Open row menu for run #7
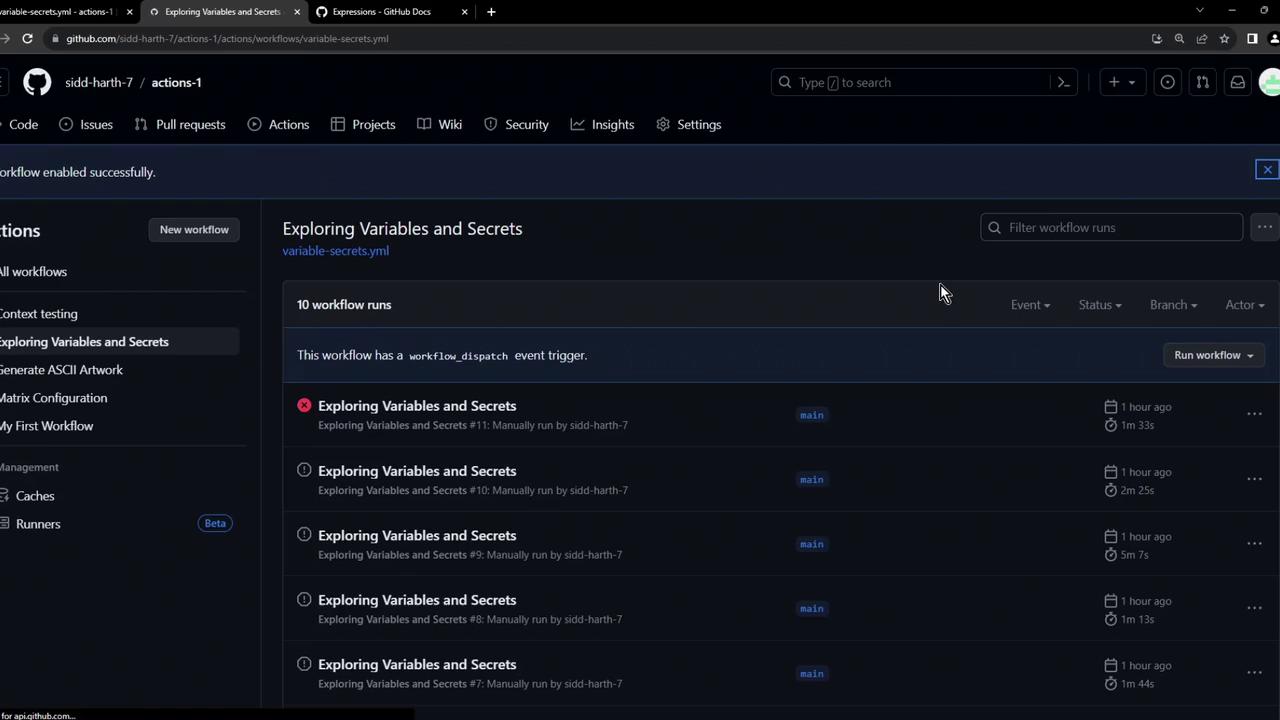The width and height of the screenshot is (1280, 720). [1254, 673]
